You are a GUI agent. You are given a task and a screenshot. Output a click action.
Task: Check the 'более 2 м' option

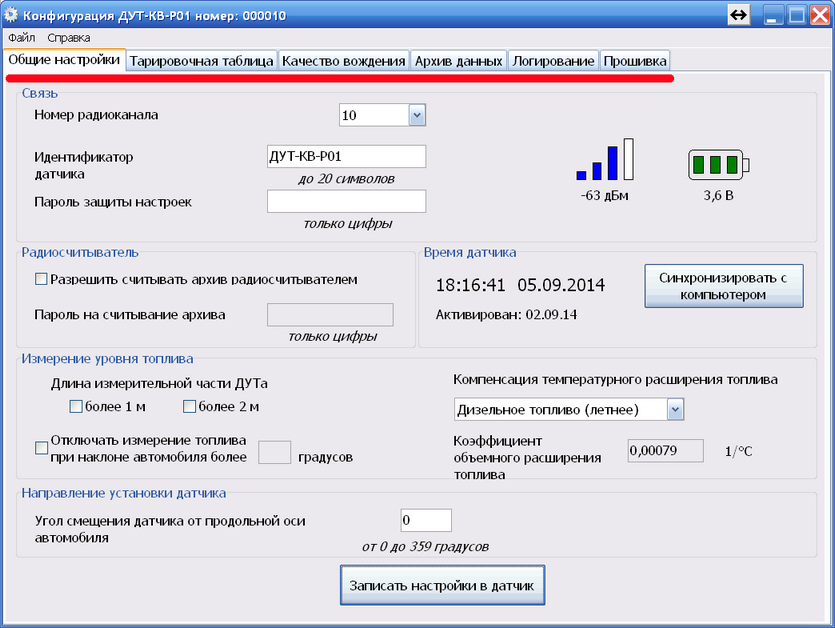tap(189, 406)
